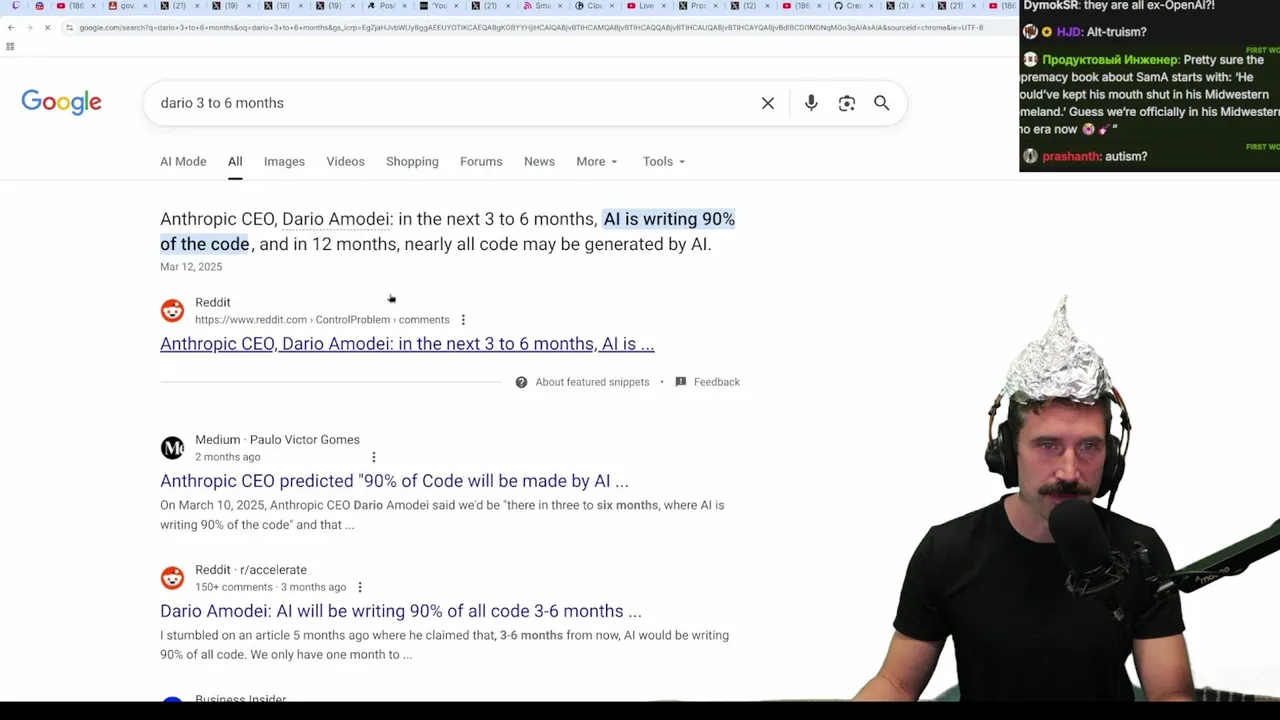Click the '2 months ago' text under Medium
Screen dimensions: 1280x720
coord(227,457)
